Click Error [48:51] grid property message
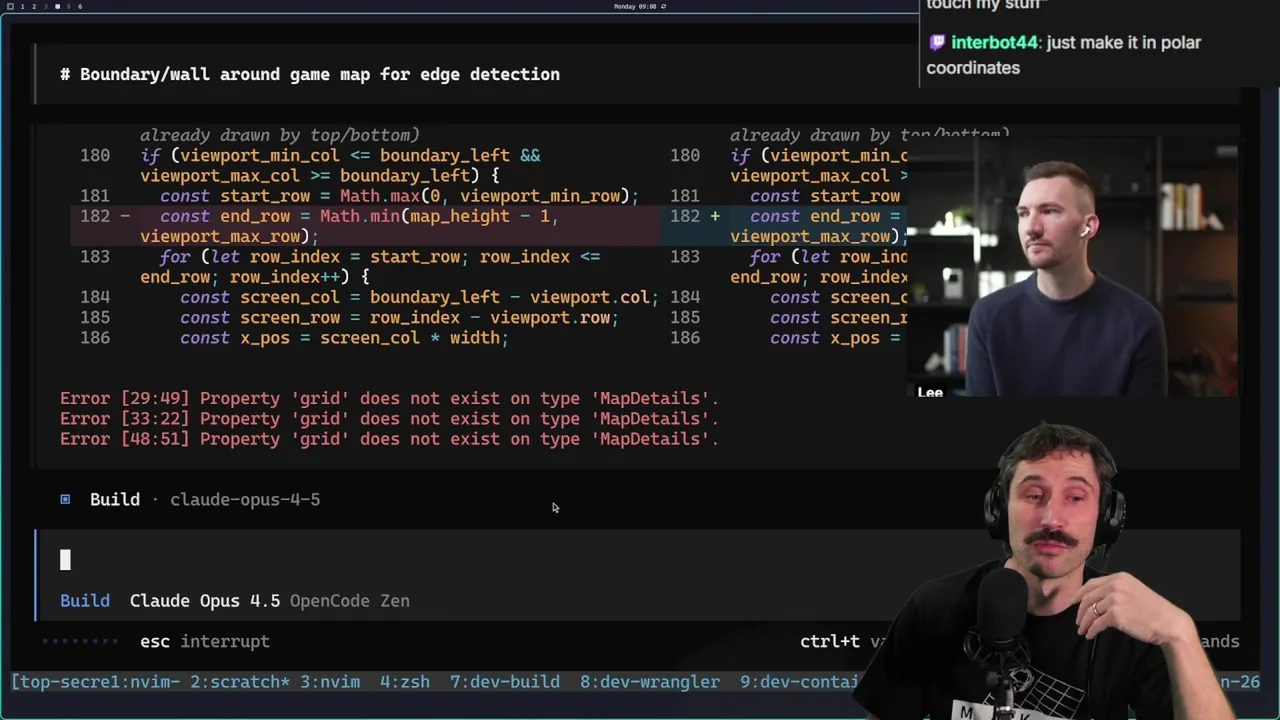The height and width of the screenshot is (720, 1280). (389, 439)
